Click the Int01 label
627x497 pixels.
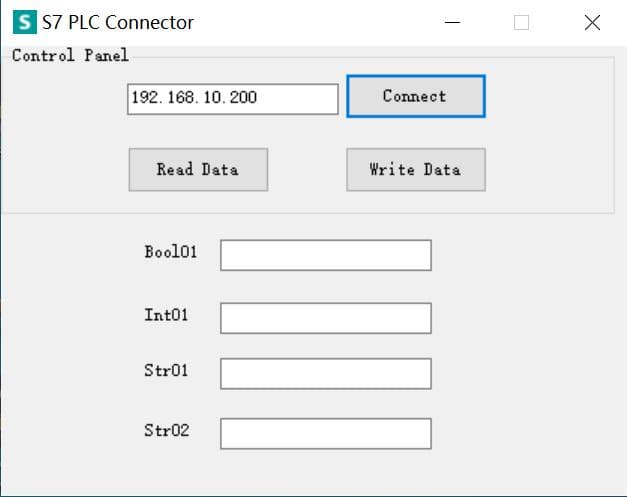[166, 315]
